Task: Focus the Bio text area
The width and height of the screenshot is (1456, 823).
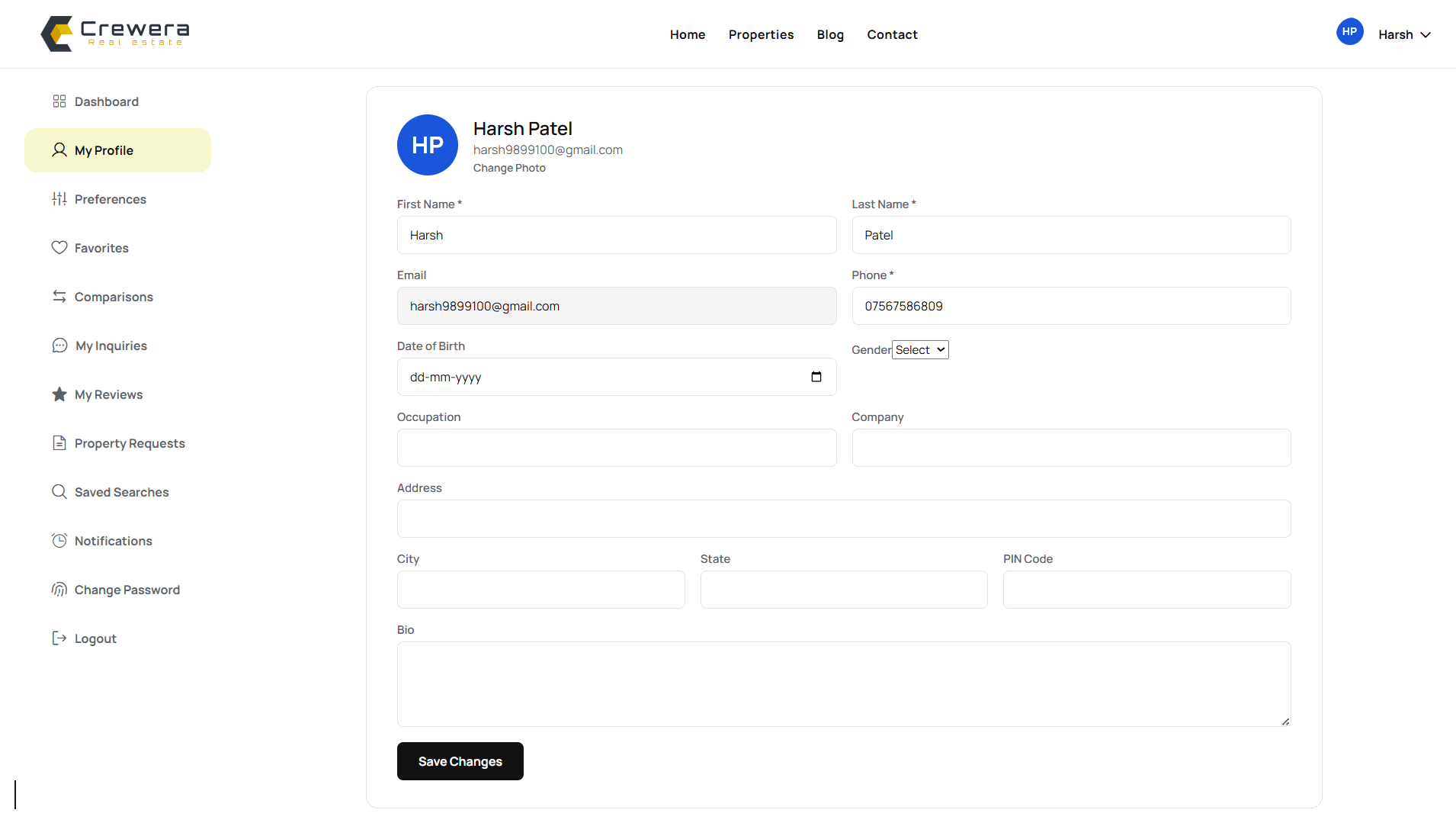Action: click(x=844, y=684)
